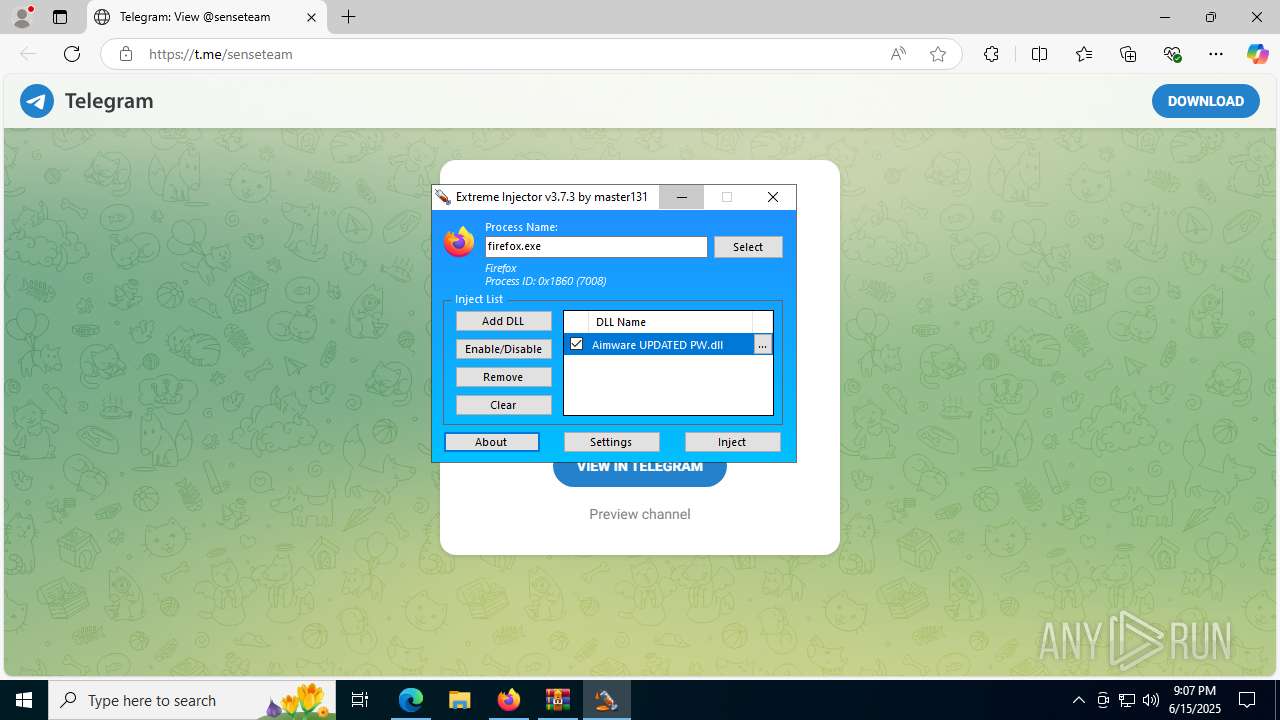Open volume control tray icon
The width and height of the screenshot is (1280, 720).
(1151, 700)
